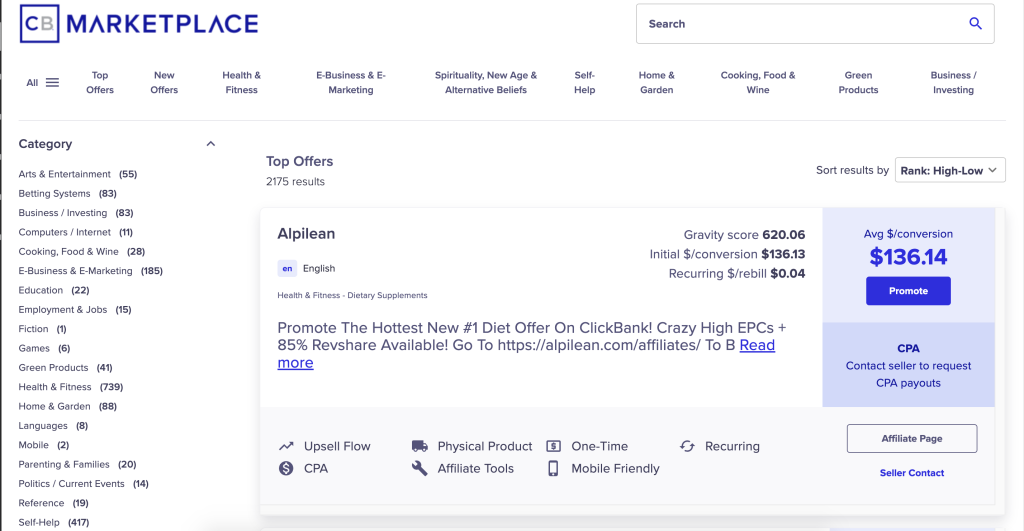Filter by Mobile category
Screen dimensions: 1024x531
click(x=44, y=445)
